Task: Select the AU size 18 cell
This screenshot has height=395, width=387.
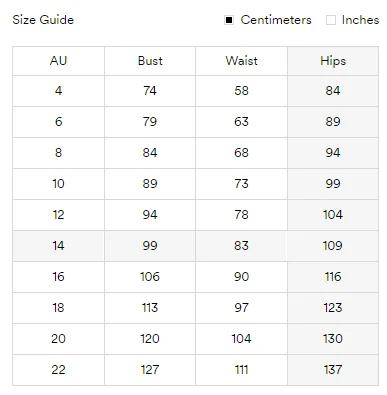Action: coord(58,308)
